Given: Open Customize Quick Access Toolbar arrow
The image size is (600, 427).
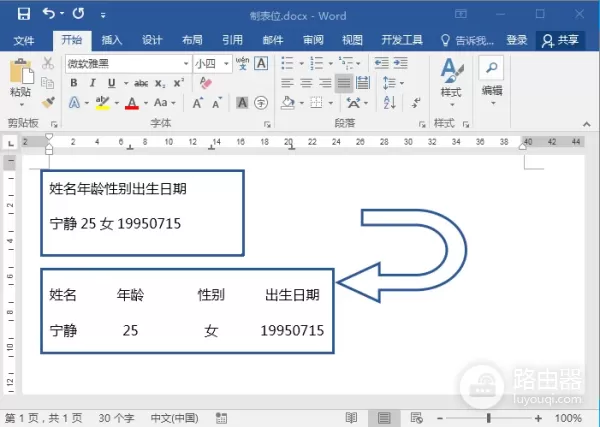Looking at the screenshot, I should [103, 15].
